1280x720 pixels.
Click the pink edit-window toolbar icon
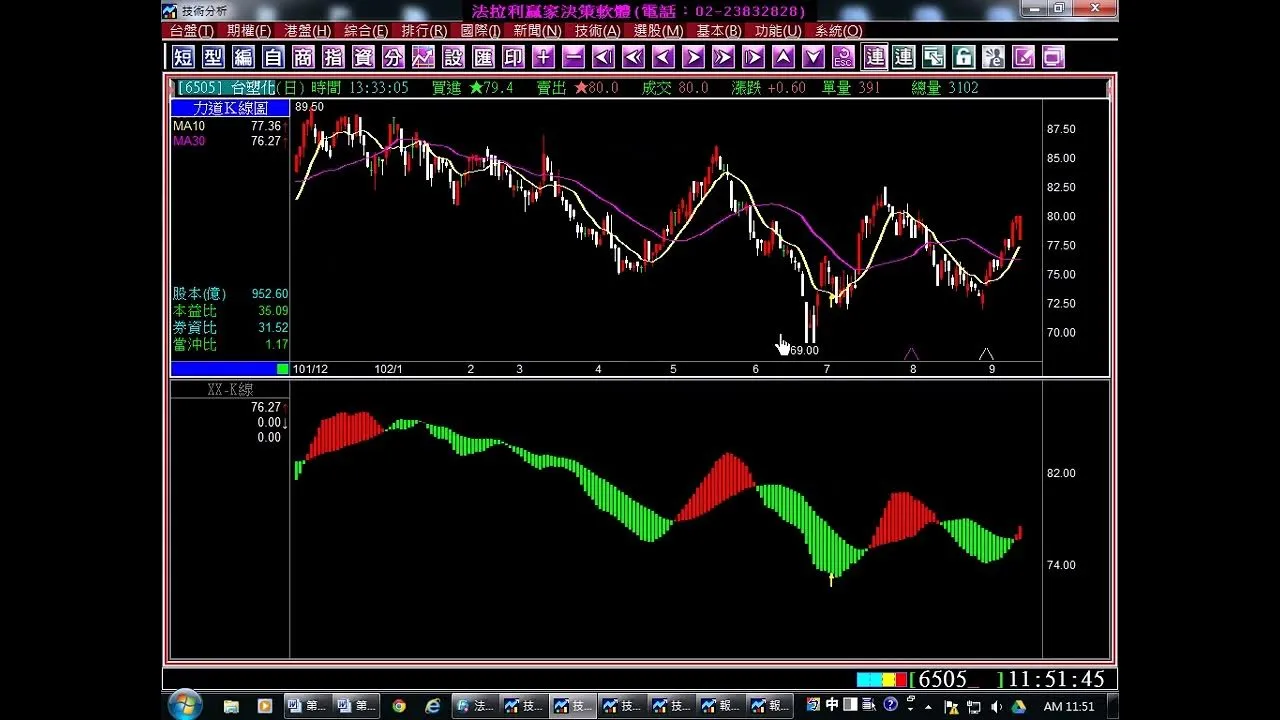[1023, 57]
